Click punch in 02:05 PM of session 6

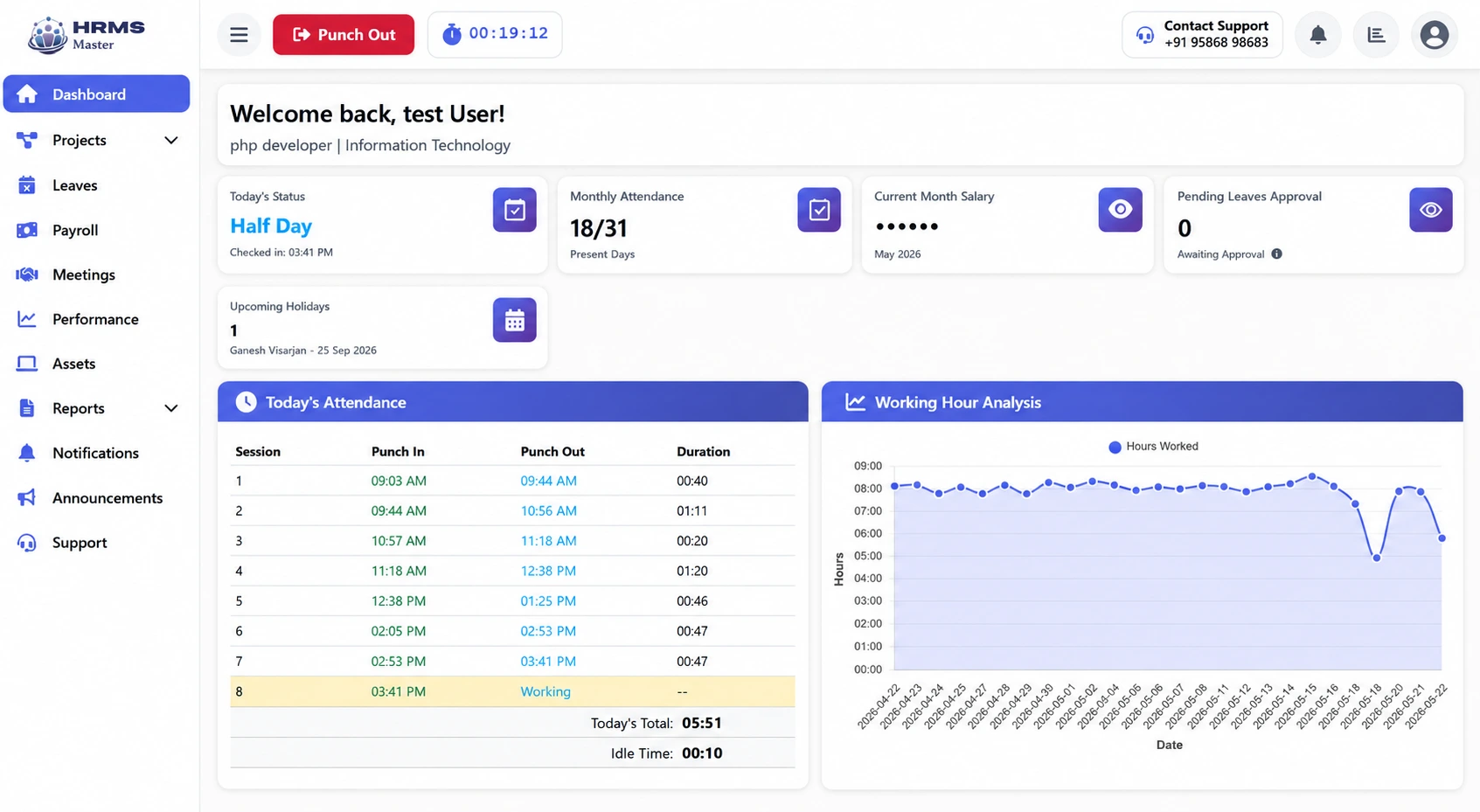[x=399, y=631]
